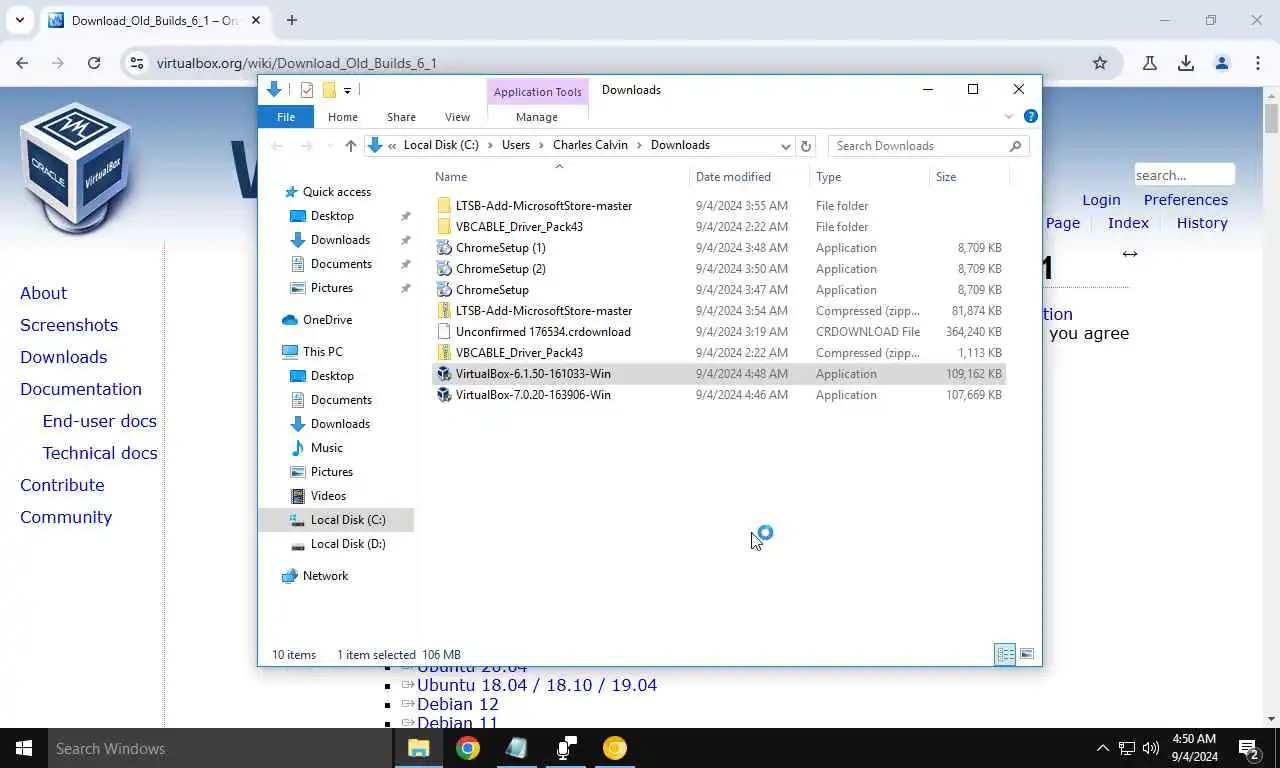The width and height of the screenshot is (1280, 768).
Task: Open the Share ribbon tab
Action: pos(401,117)
